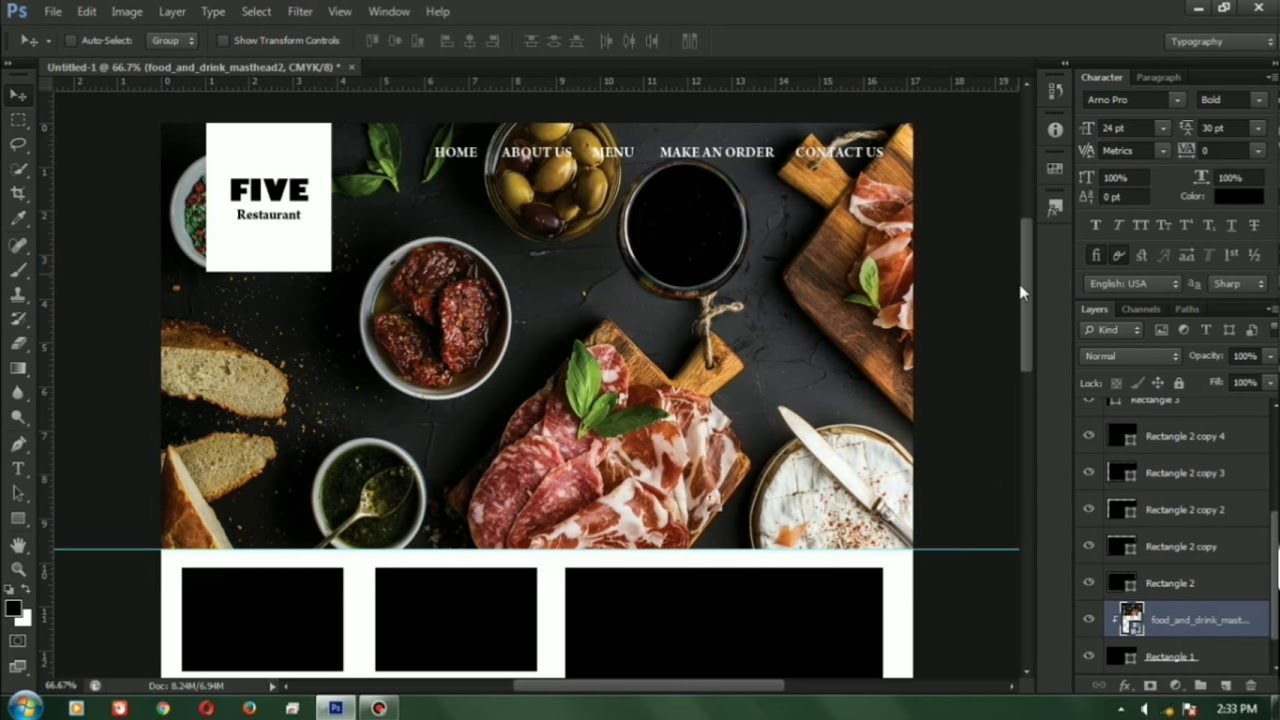The width and height of the screenshot is (1280, 720).
Task: Open the Styles panel fx icon
Action: (1054, 208)
